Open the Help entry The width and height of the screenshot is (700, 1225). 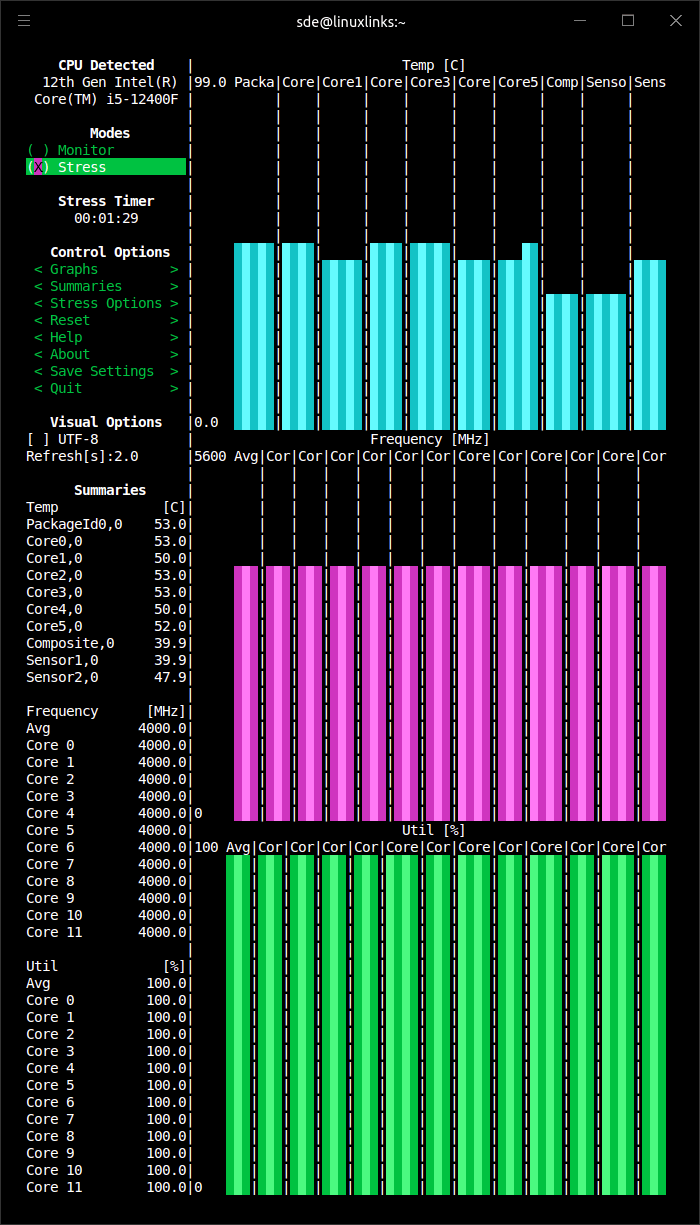click(x=106, y=337)
